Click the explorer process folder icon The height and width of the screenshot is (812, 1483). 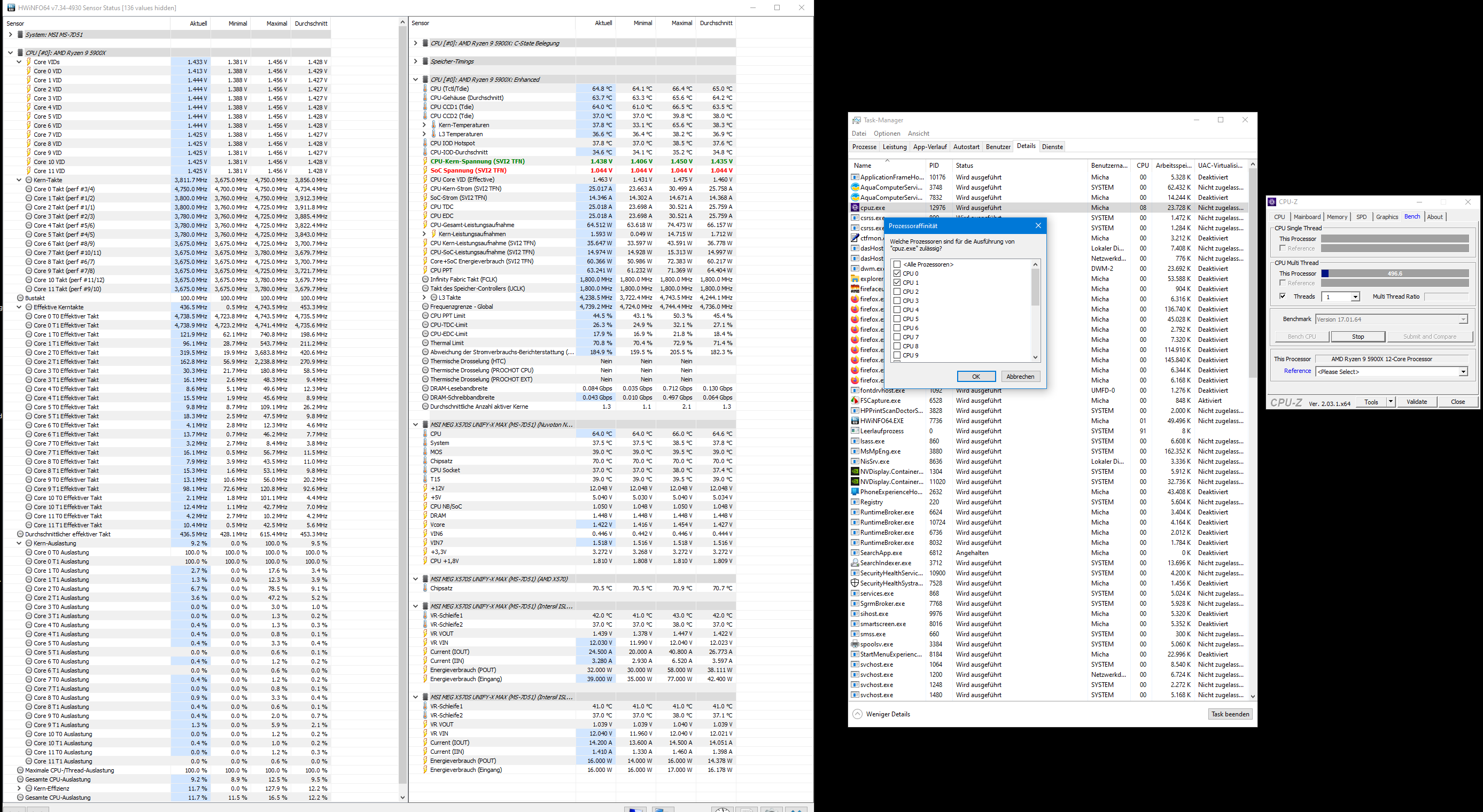(855, 278)
